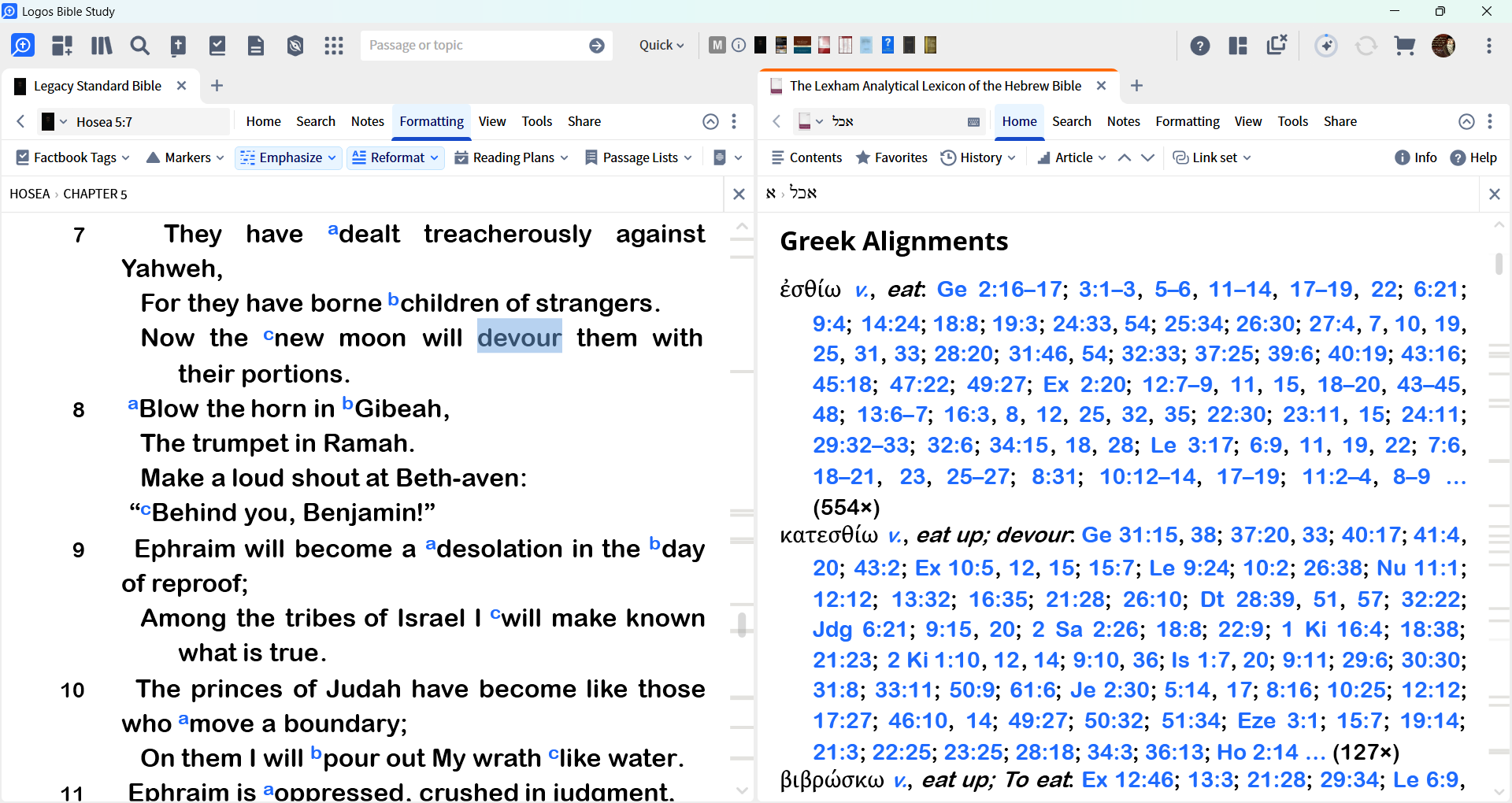Screen dimensions: 1512x803
Task: Click the keyboard icon in lexicon reference box
Action: (x=973, y=122)
